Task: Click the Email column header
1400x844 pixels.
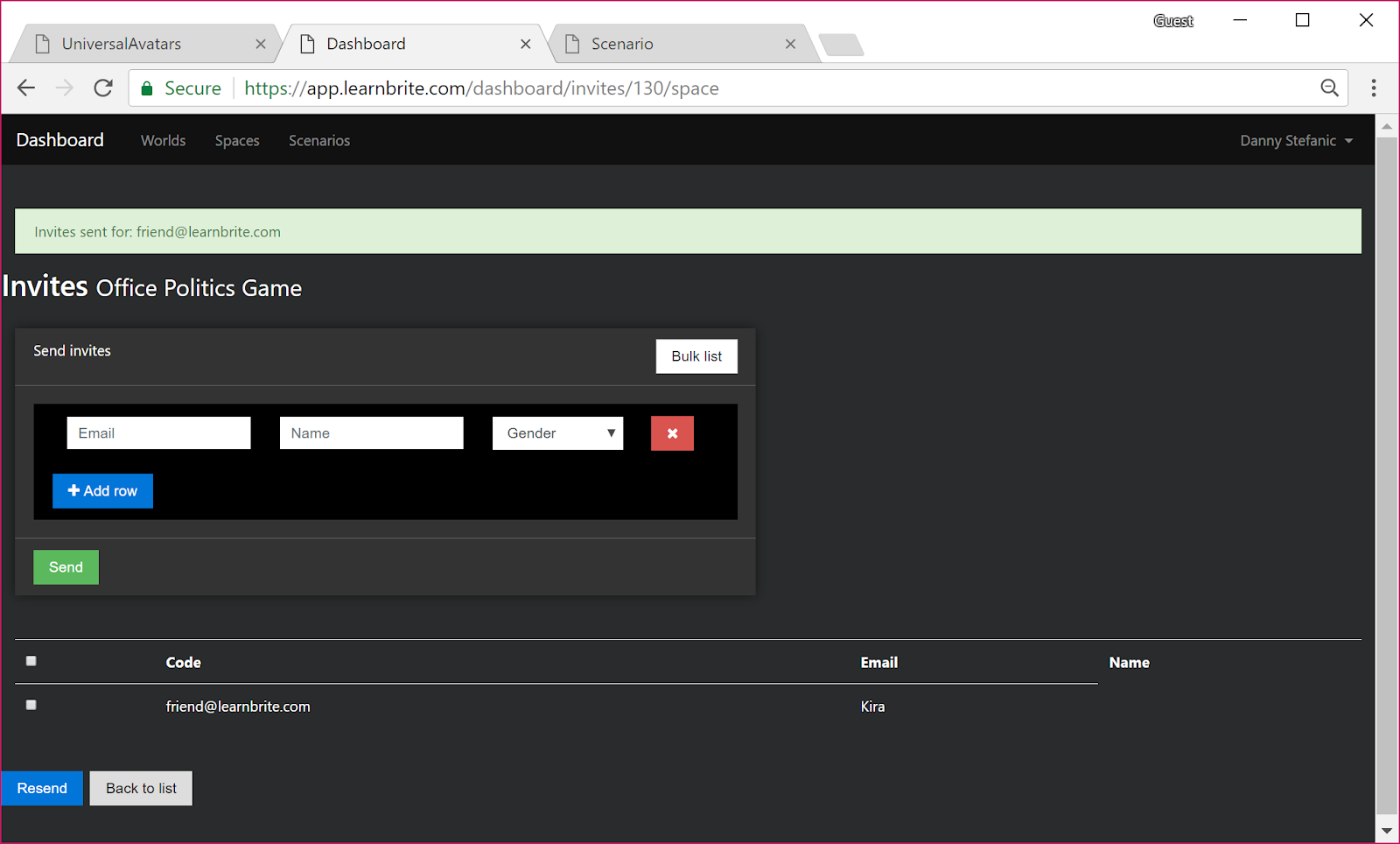Action: point(879,663)
